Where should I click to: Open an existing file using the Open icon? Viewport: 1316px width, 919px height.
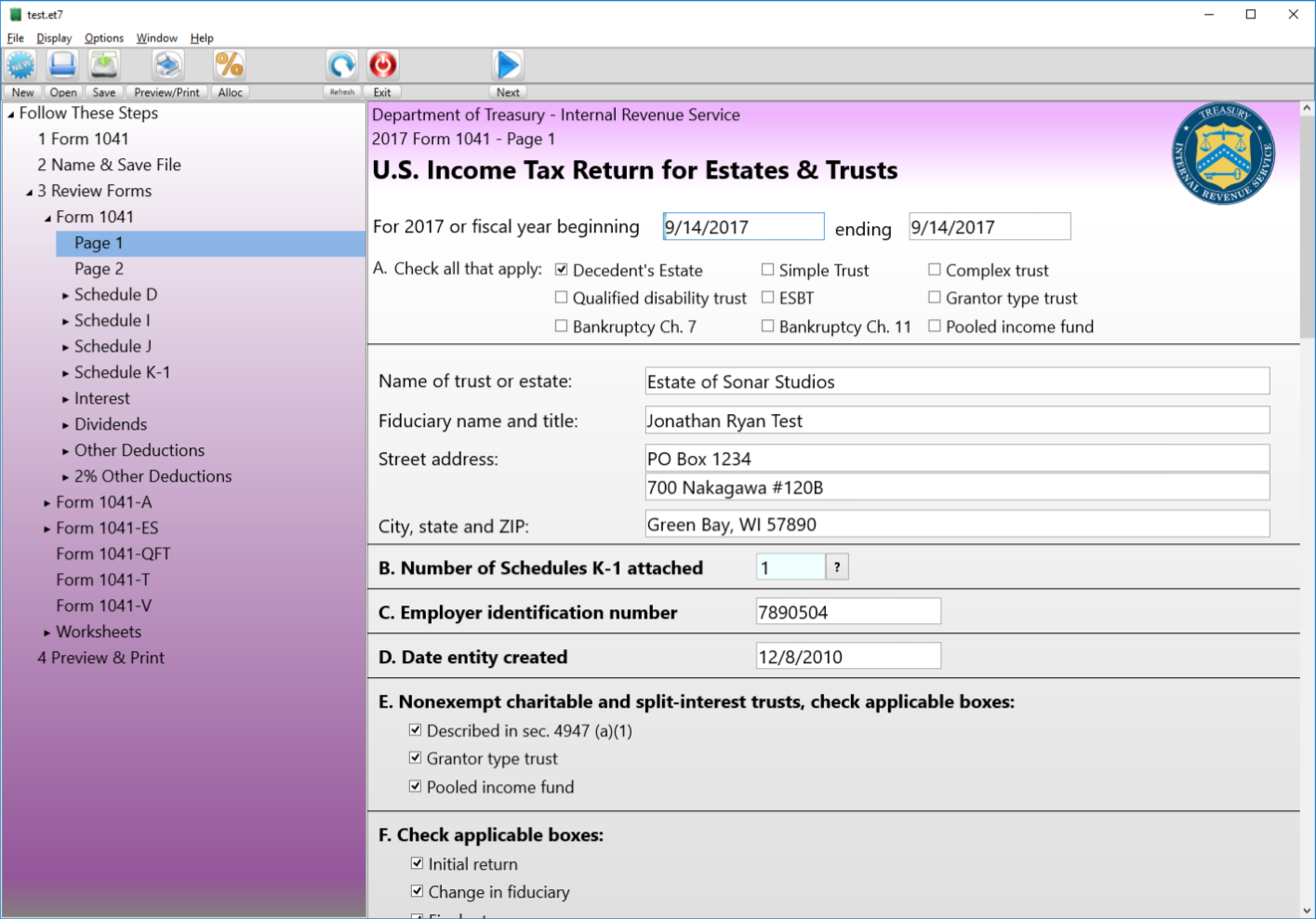pyautogui.click(x=62, y=65)
